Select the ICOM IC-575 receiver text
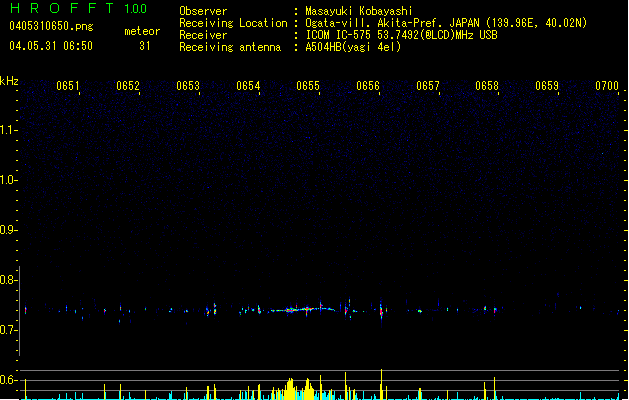The image size is (629, 400). [x=401, y=35]
